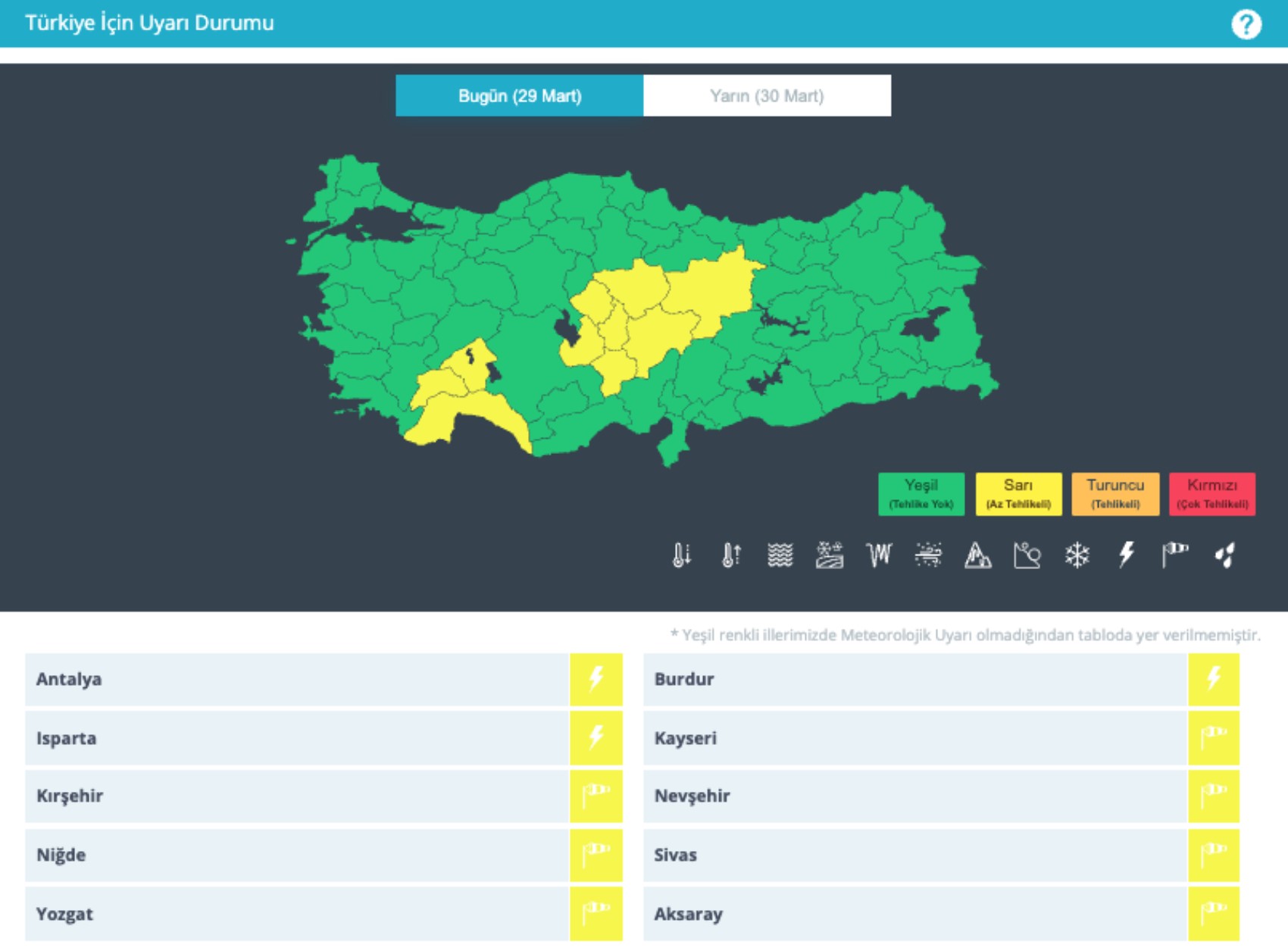Screen dimensions: 1288x951
Task: Click the flood waves warning icon
Action: 780,555
